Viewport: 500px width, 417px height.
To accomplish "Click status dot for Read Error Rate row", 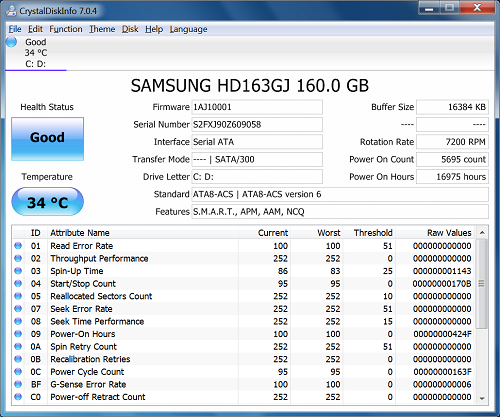I will click(x=18, y=246).
